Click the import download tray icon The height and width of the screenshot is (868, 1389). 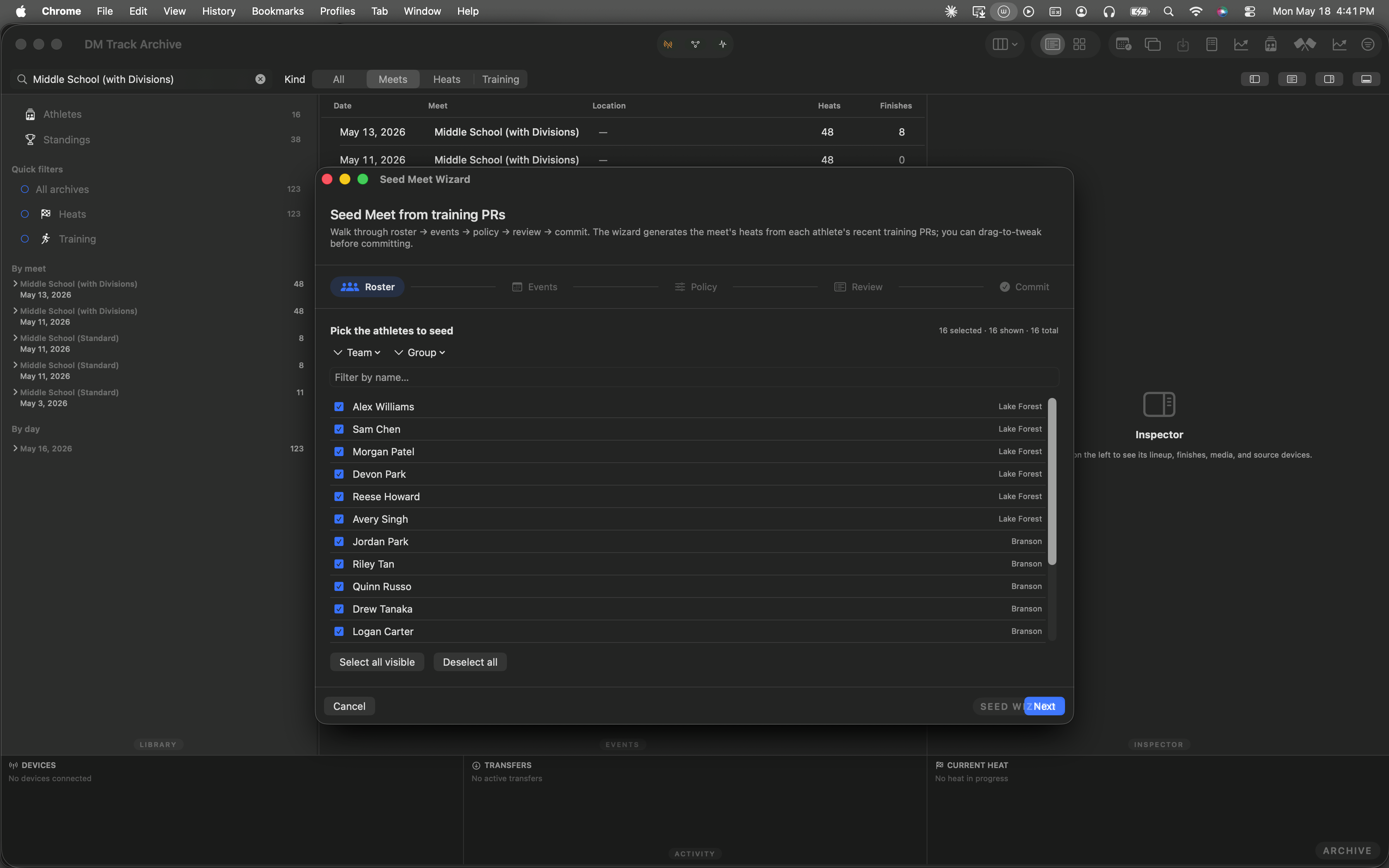1182,44
